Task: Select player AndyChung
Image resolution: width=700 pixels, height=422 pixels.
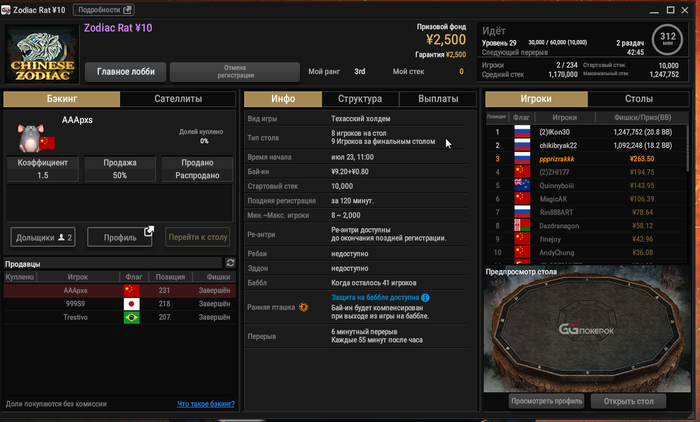Action: tap(586, 252)
